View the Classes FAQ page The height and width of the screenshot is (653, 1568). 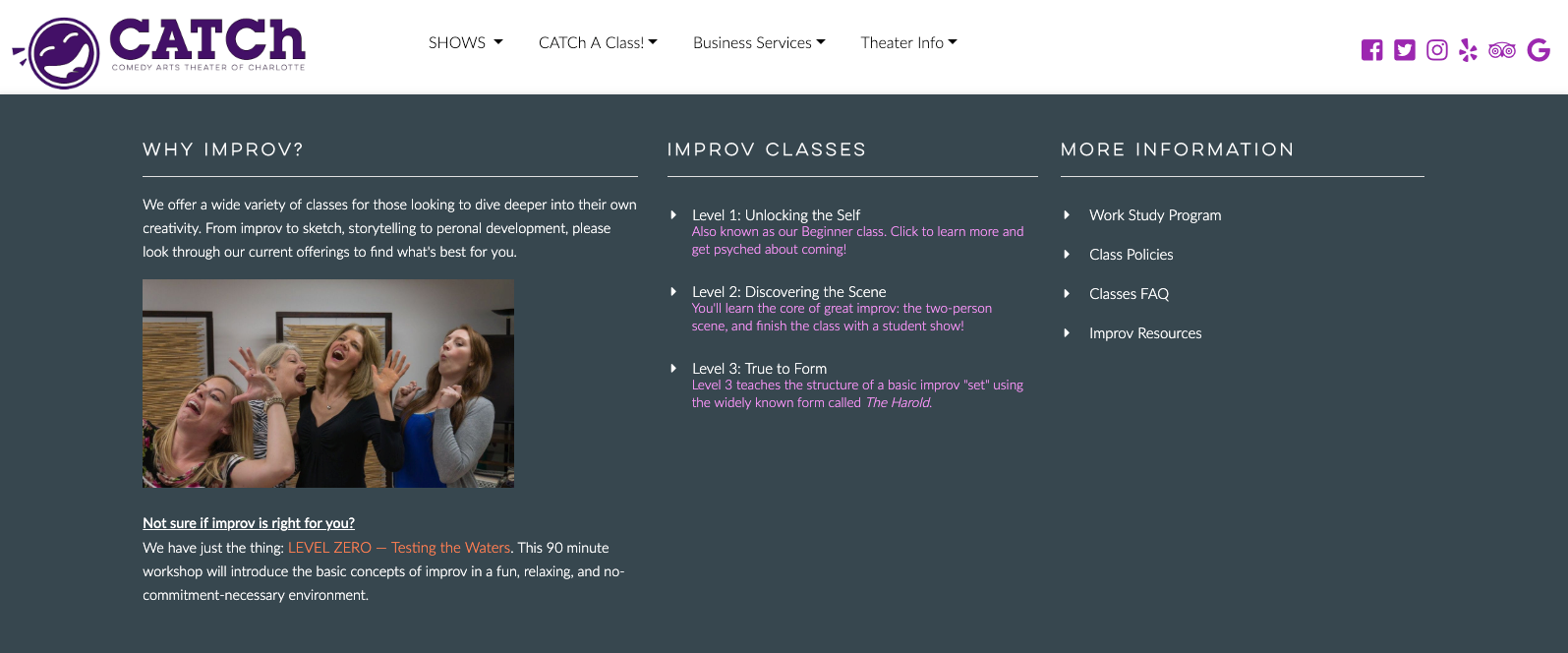coord(1129,294)
